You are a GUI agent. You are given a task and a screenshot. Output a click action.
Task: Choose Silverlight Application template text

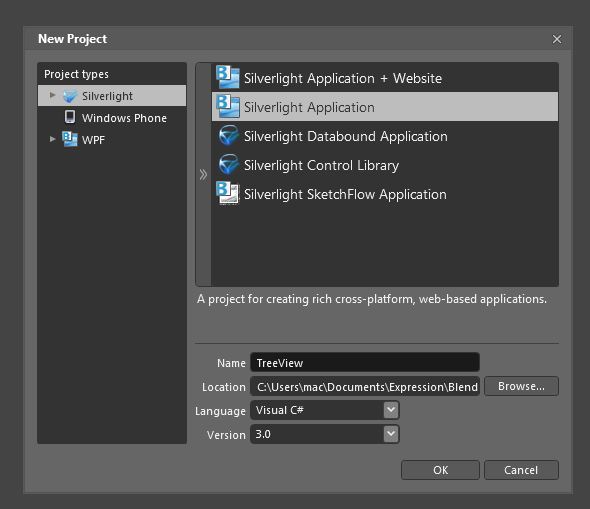pos(309,108)
